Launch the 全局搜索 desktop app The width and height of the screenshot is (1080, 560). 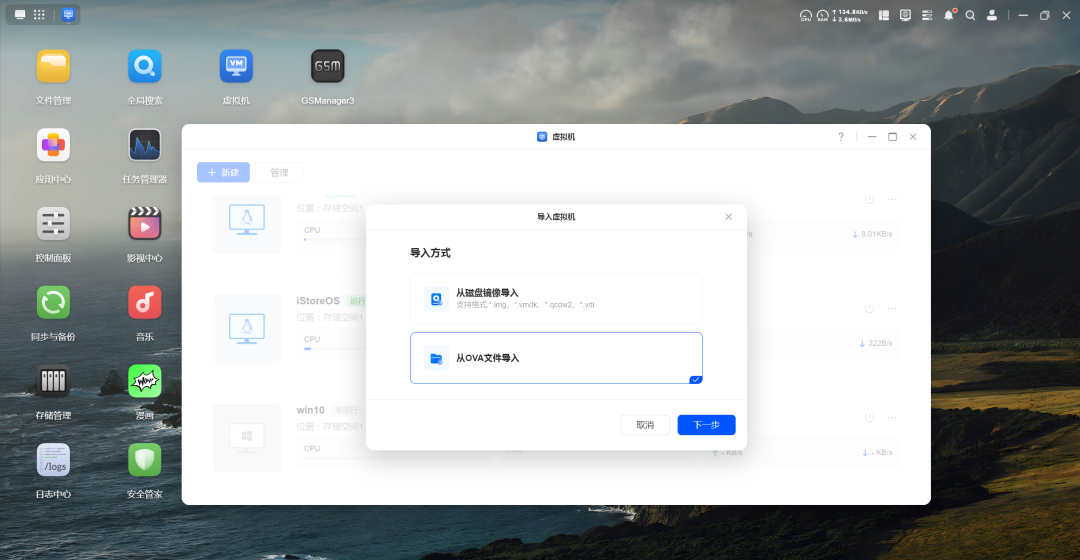point(145,67)
